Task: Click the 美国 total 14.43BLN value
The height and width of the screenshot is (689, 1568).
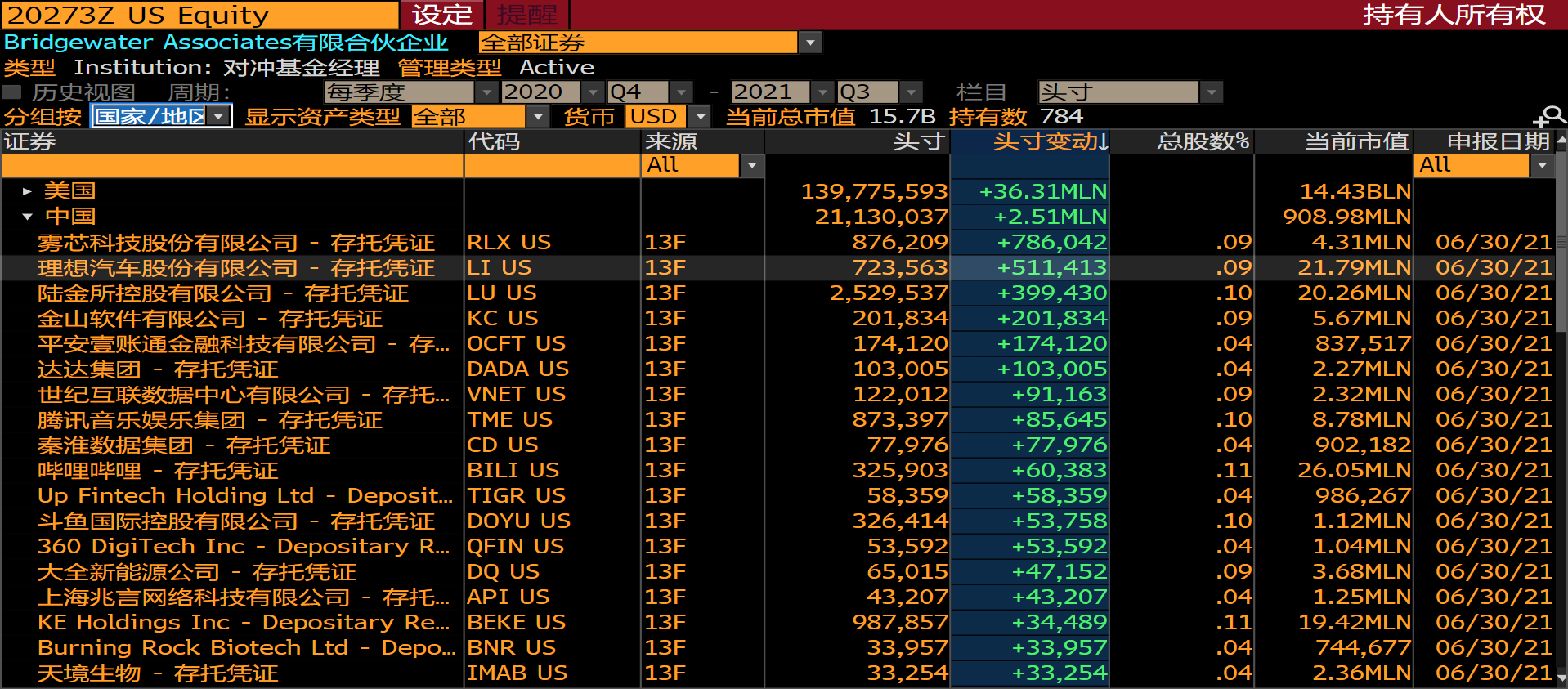Action: pos(1355,191)
